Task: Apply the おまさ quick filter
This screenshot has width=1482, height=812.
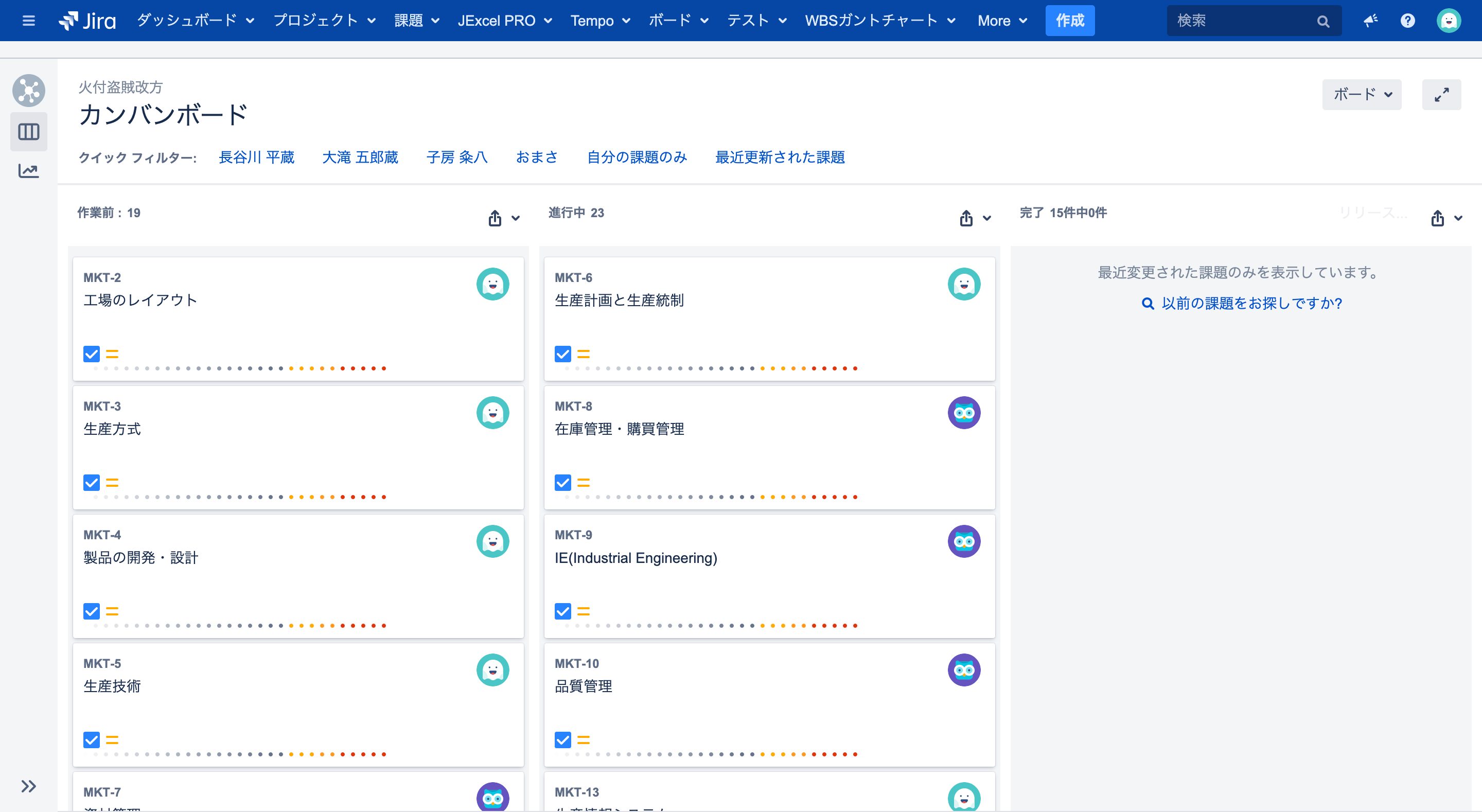Action: pos(537,157)
